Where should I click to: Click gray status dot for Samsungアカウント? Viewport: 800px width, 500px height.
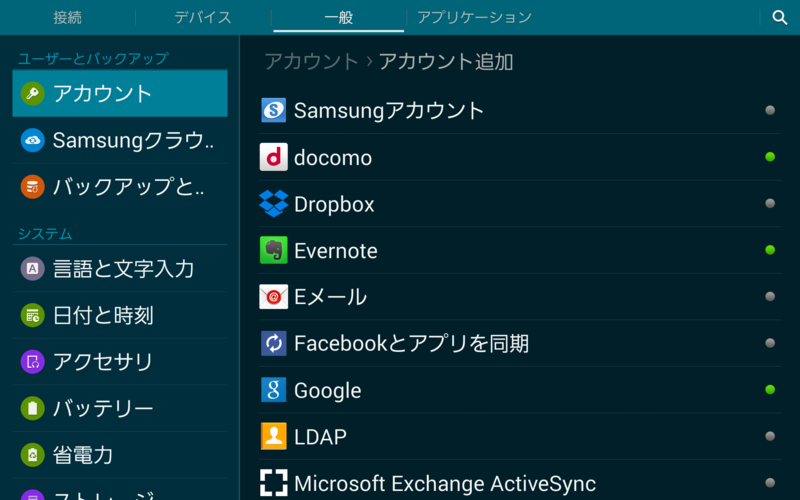[x=770, y=110]
